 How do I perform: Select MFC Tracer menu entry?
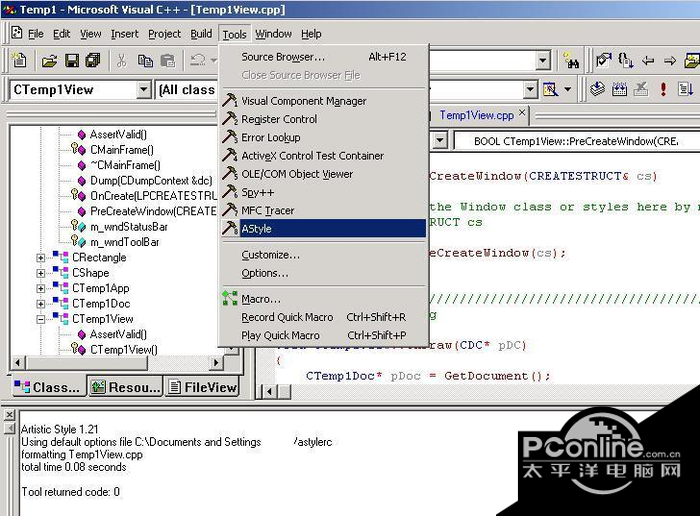tap(324, 210)
